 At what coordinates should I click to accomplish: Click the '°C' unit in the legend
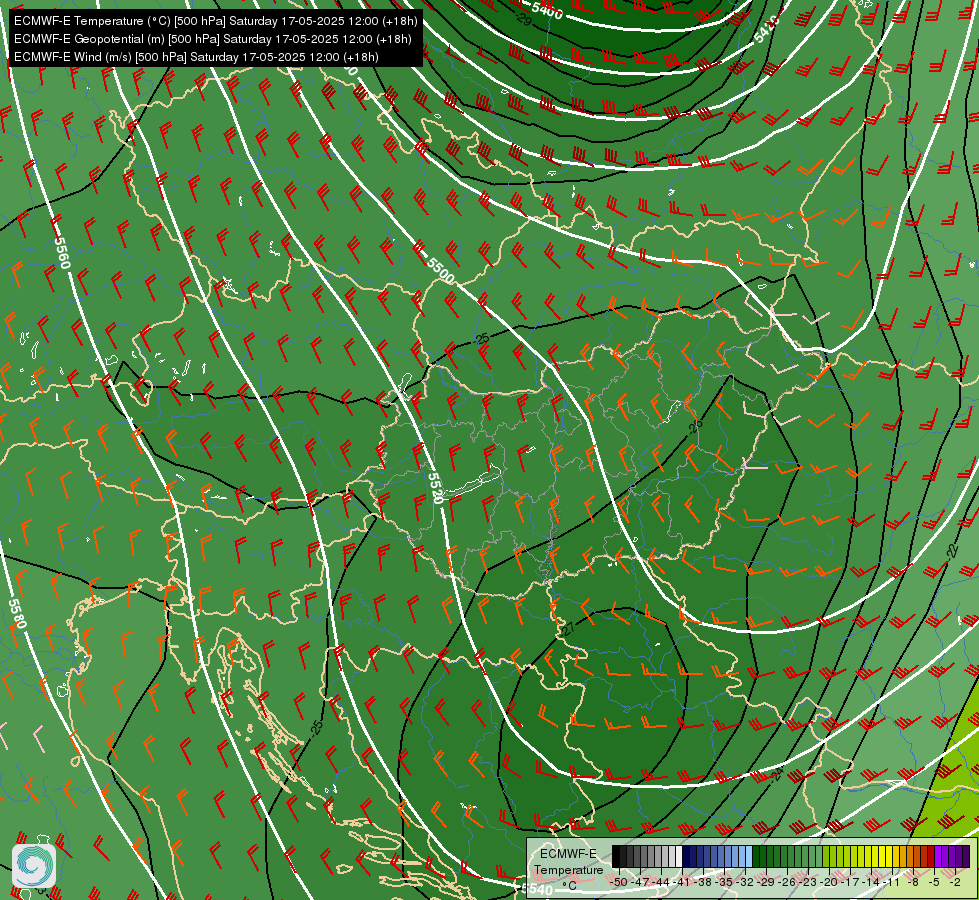pyautogui.click(x=569, y=886)
